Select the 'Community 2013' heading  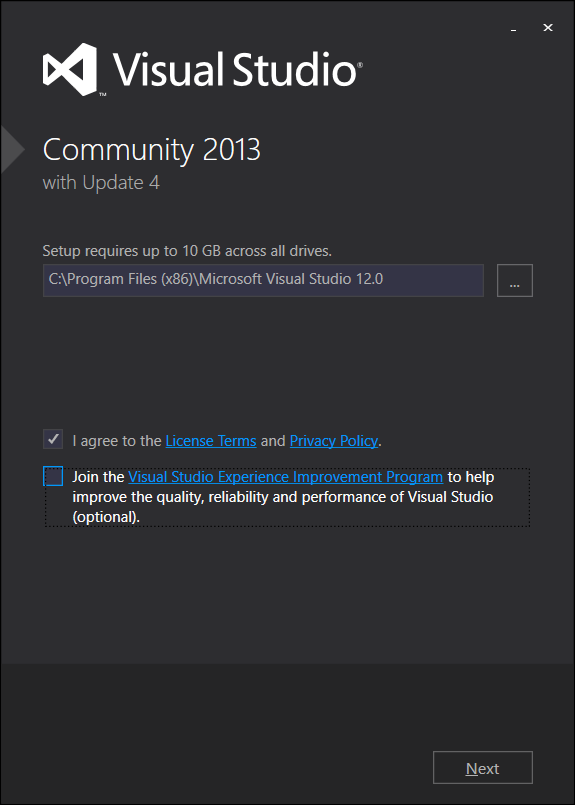pyautogui.click(x=152, y=150)
